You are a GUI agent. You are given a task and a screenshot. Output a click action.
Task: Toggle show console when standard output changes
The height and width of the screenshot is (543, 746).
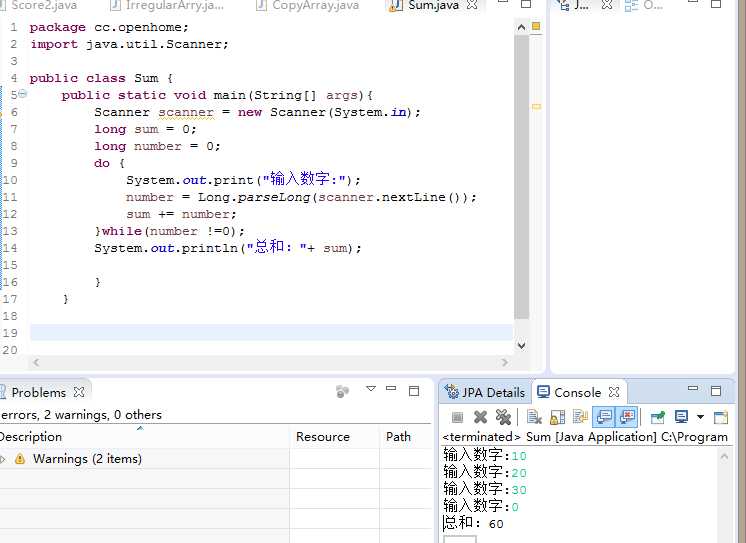pos(604,417)
